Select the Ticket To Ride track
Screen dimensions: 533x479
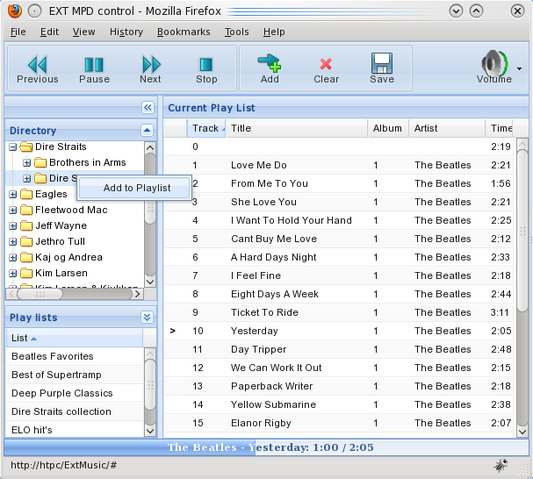(339, 312)
